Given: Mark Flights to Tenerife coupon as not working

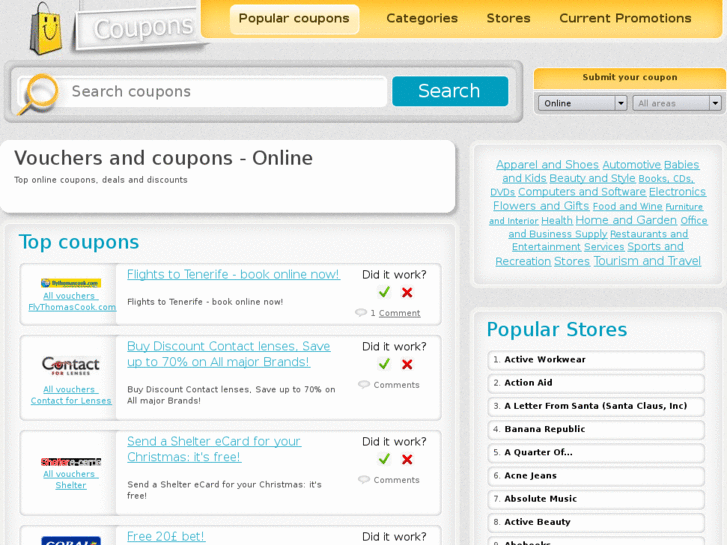Looking at the screenshot, I should 407,292.
